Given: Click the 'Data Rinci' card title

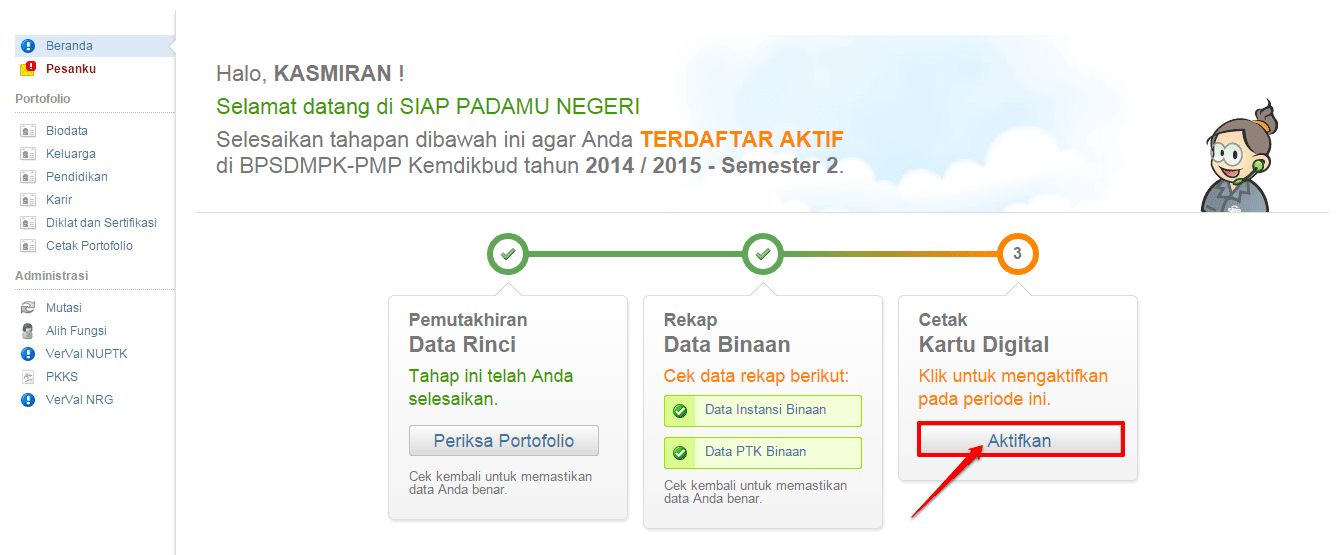Looking at the screenshot, I should [463, 345].
